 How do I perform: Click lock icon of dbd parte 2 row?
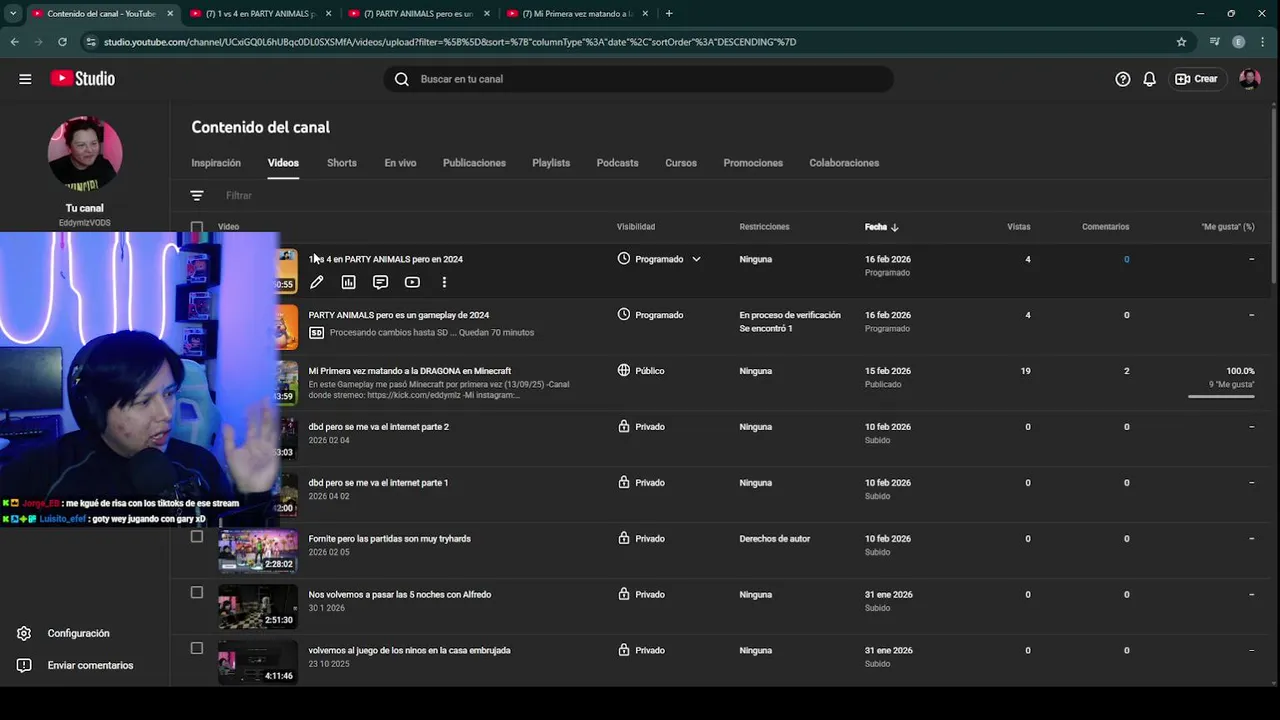(624, 427)
